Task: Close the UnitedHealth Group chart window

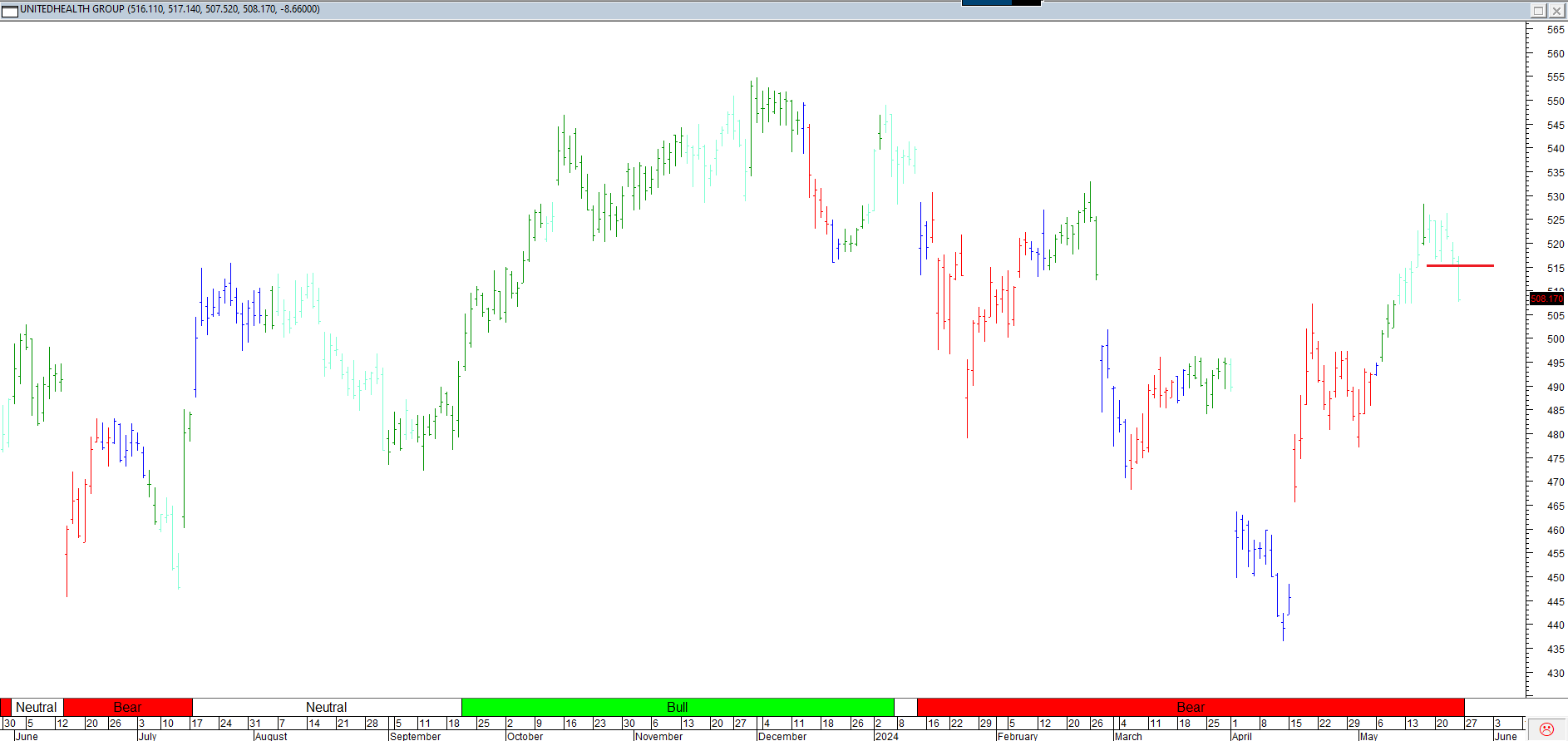Action: [1556, 10]
